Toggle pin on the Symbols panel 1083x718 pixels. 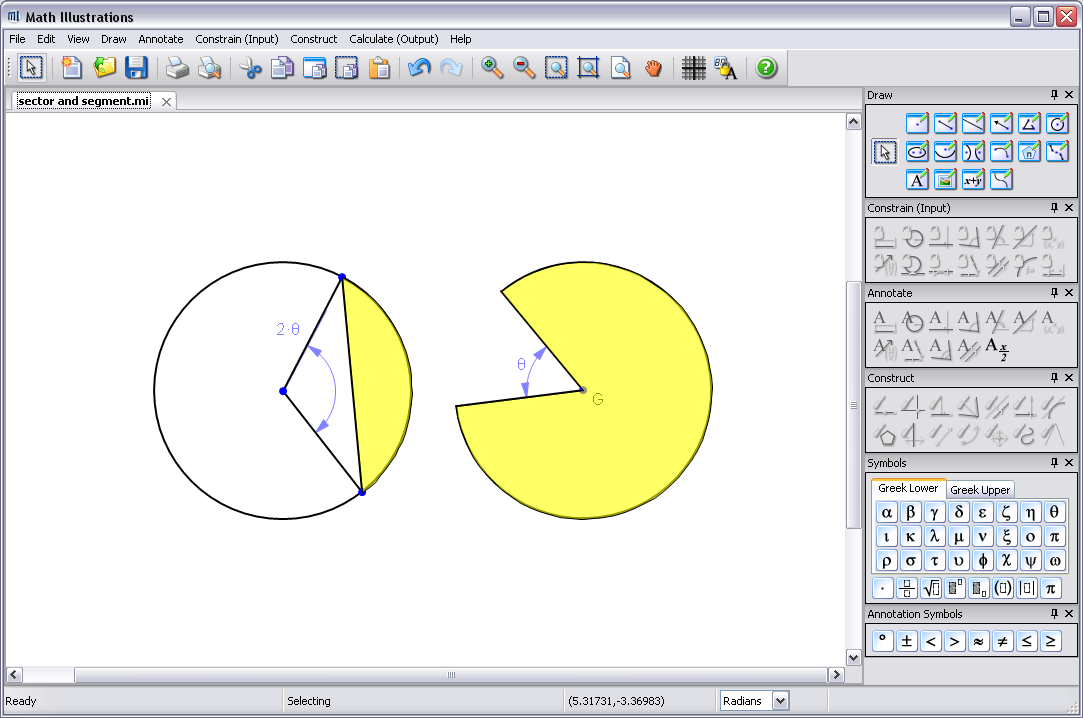tap(1054, 463)
